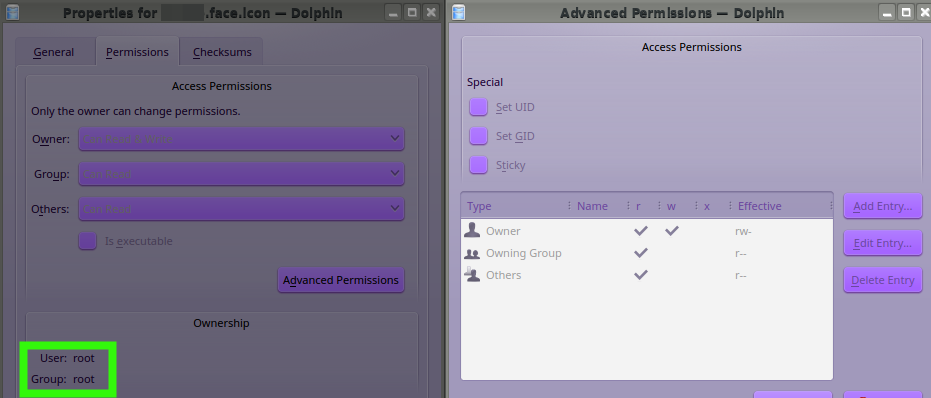This screenshot has width=931, height=398.
Task: Click the Others entry icon
Action: pyautogui.click(x=472, y=275)
